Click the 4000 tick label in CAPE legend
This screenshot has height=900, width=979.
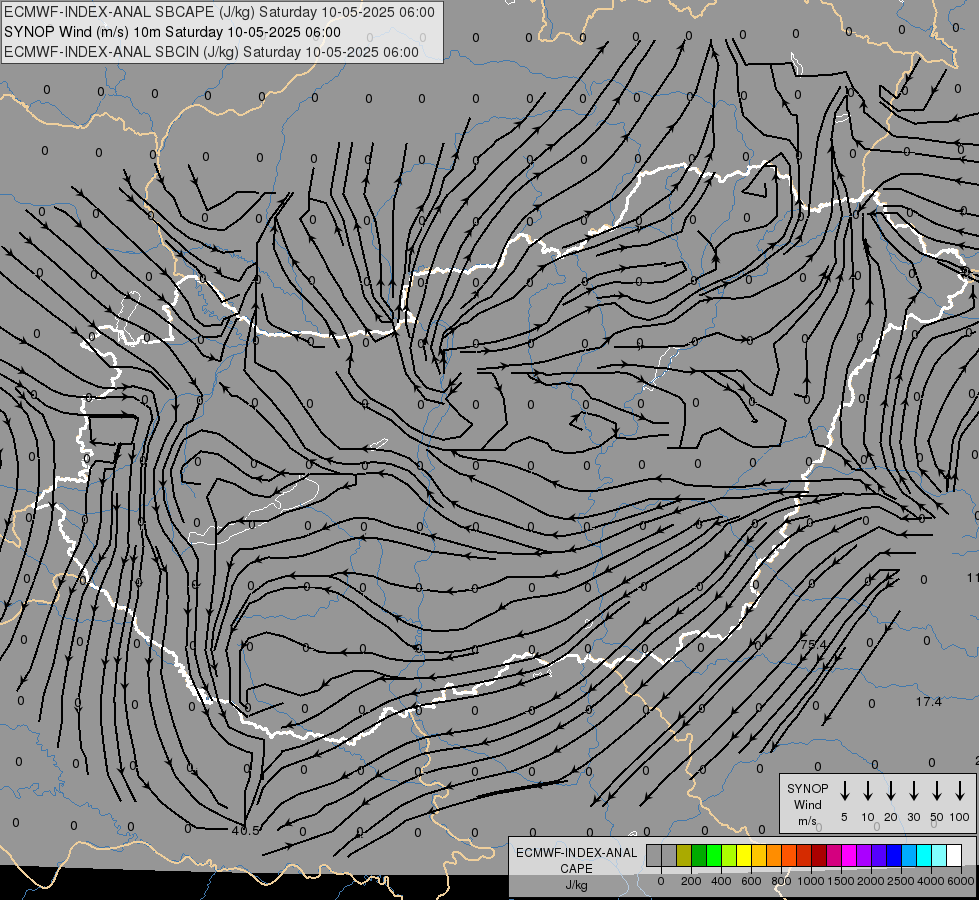931,881
